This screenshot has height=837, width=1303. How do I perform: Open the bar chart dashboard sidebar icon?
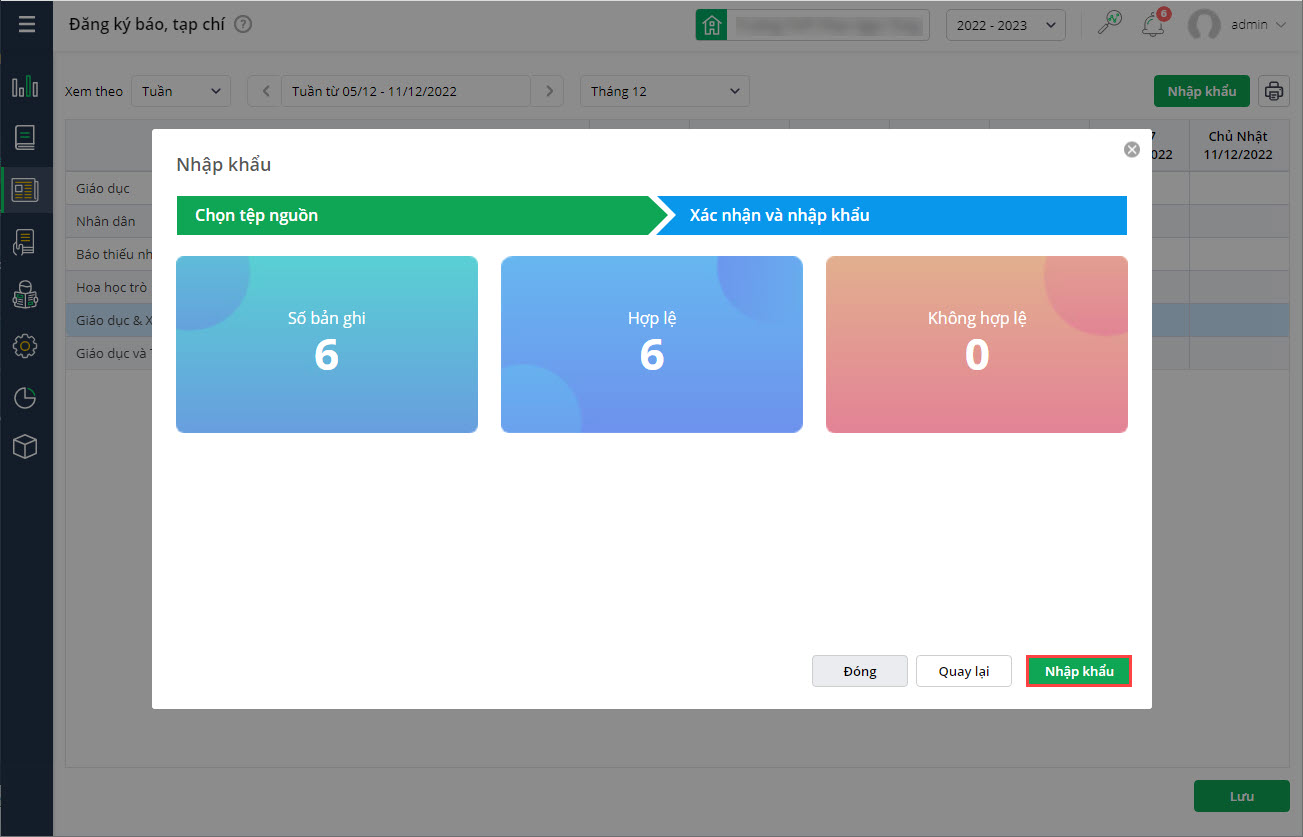click(x=25, y=87)
